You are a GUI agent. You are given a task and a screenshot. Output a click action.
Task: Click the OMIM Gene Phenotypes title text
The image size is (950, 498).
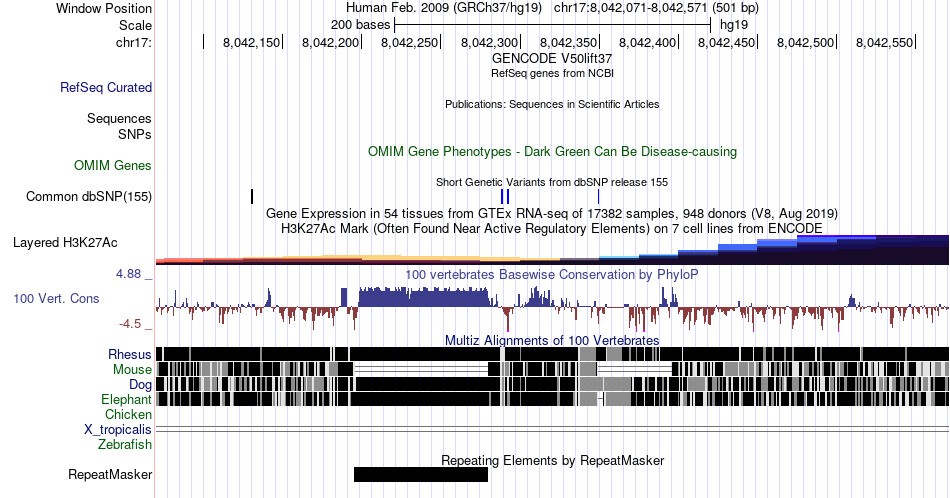pos(552,151)
